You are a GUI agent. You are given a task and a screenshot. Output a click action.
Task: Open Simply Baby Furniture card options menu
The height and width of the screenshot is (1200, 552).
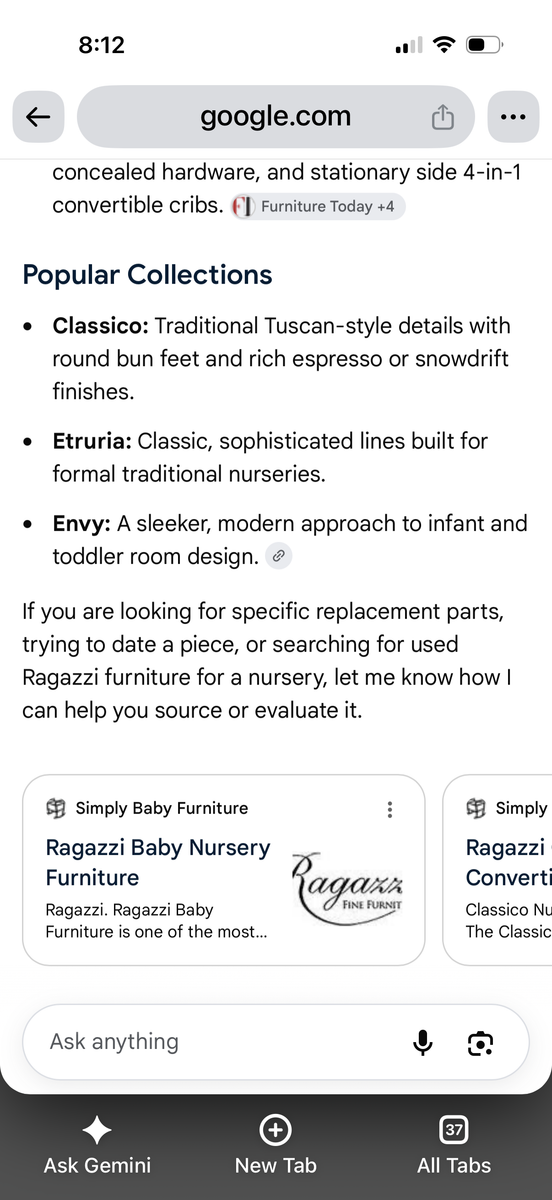[x=390, y=809]
